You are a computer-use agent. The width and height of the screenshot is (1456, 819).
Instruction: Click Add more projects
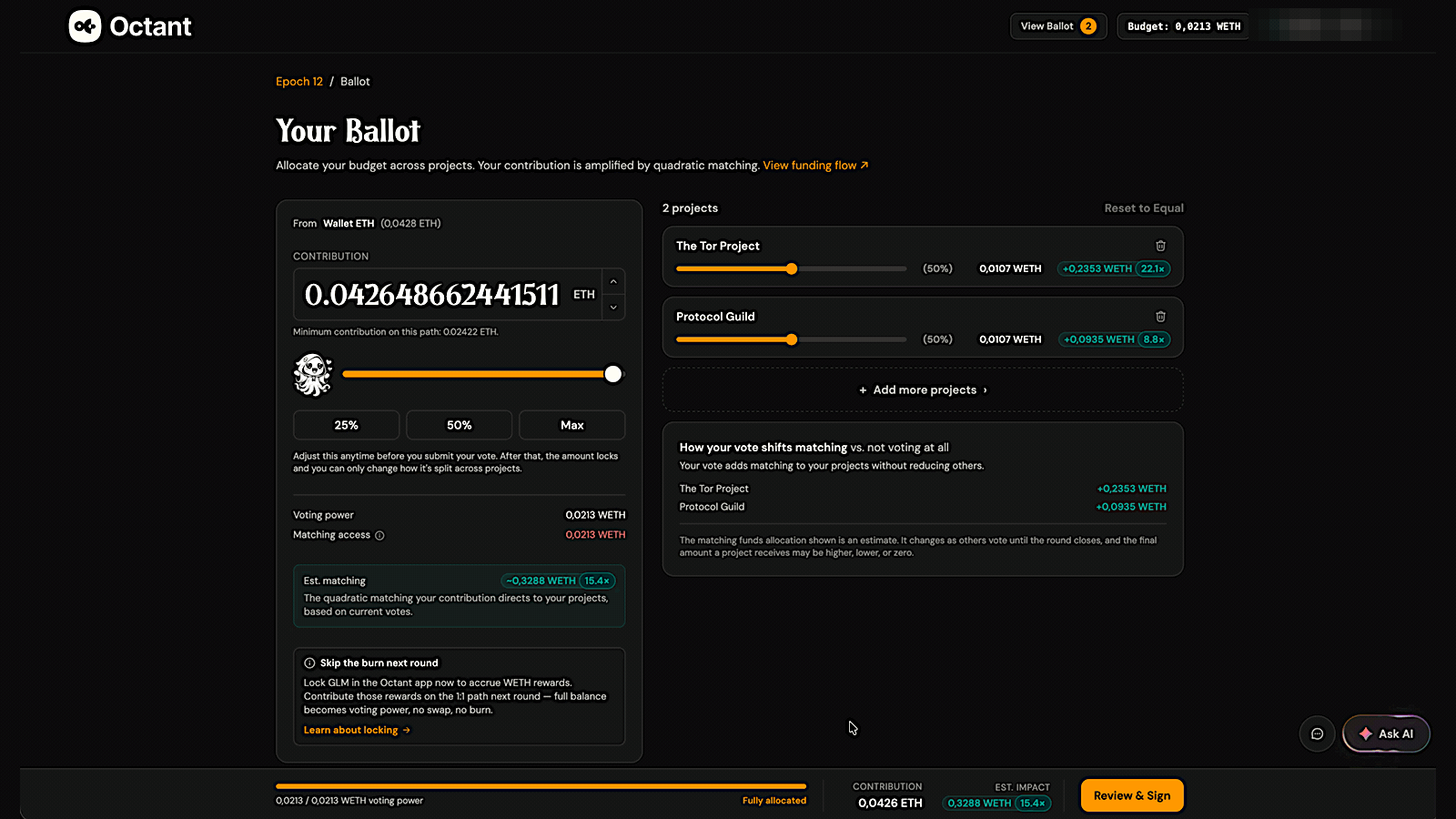tap(923, 390)
